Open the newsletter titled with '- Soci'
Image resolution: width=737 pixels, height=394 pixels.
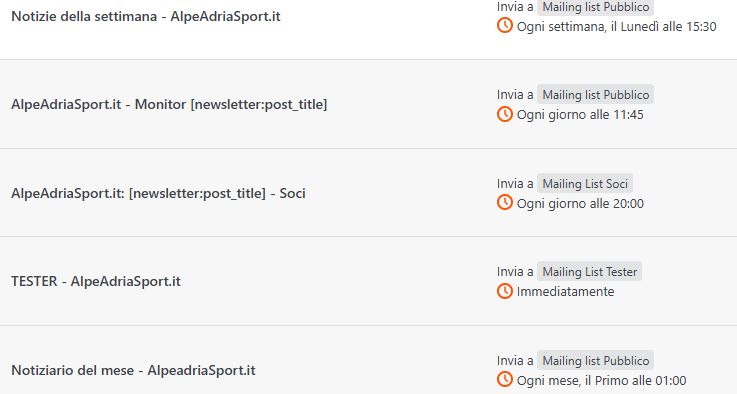[x=158, y=193]
